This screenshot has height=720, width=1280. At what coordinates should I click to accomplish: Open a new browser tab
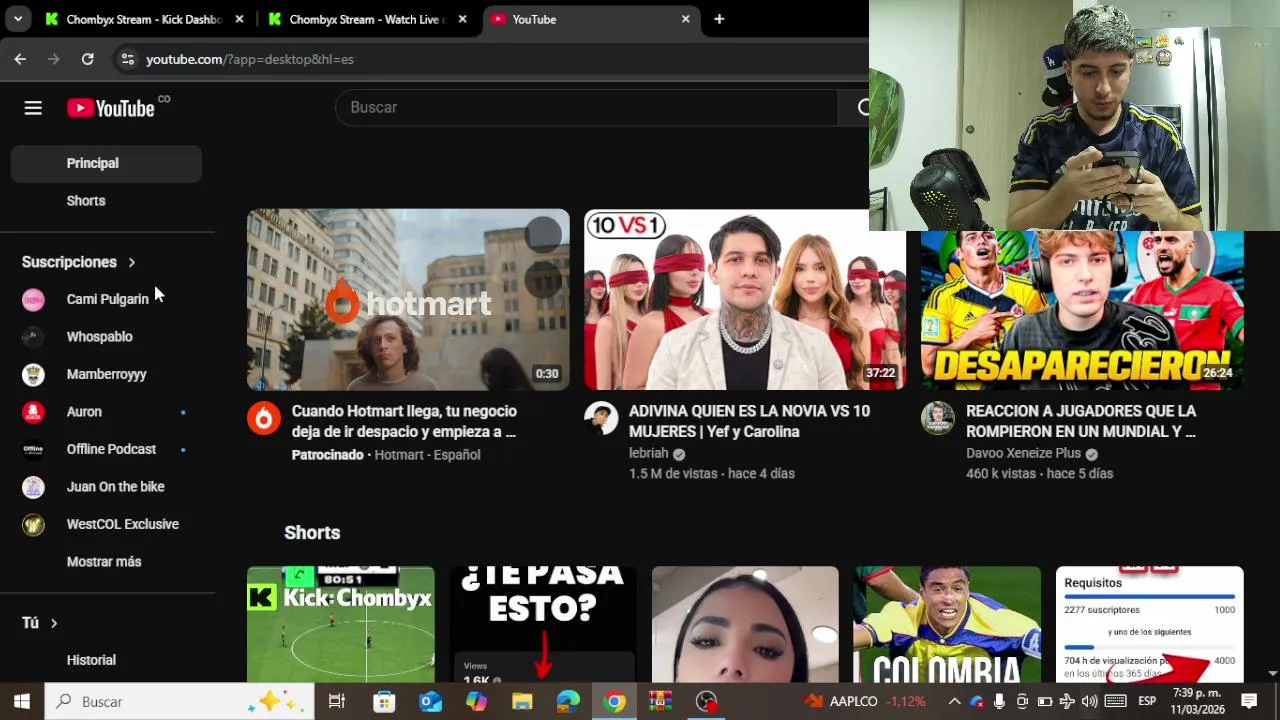[719, 19]
